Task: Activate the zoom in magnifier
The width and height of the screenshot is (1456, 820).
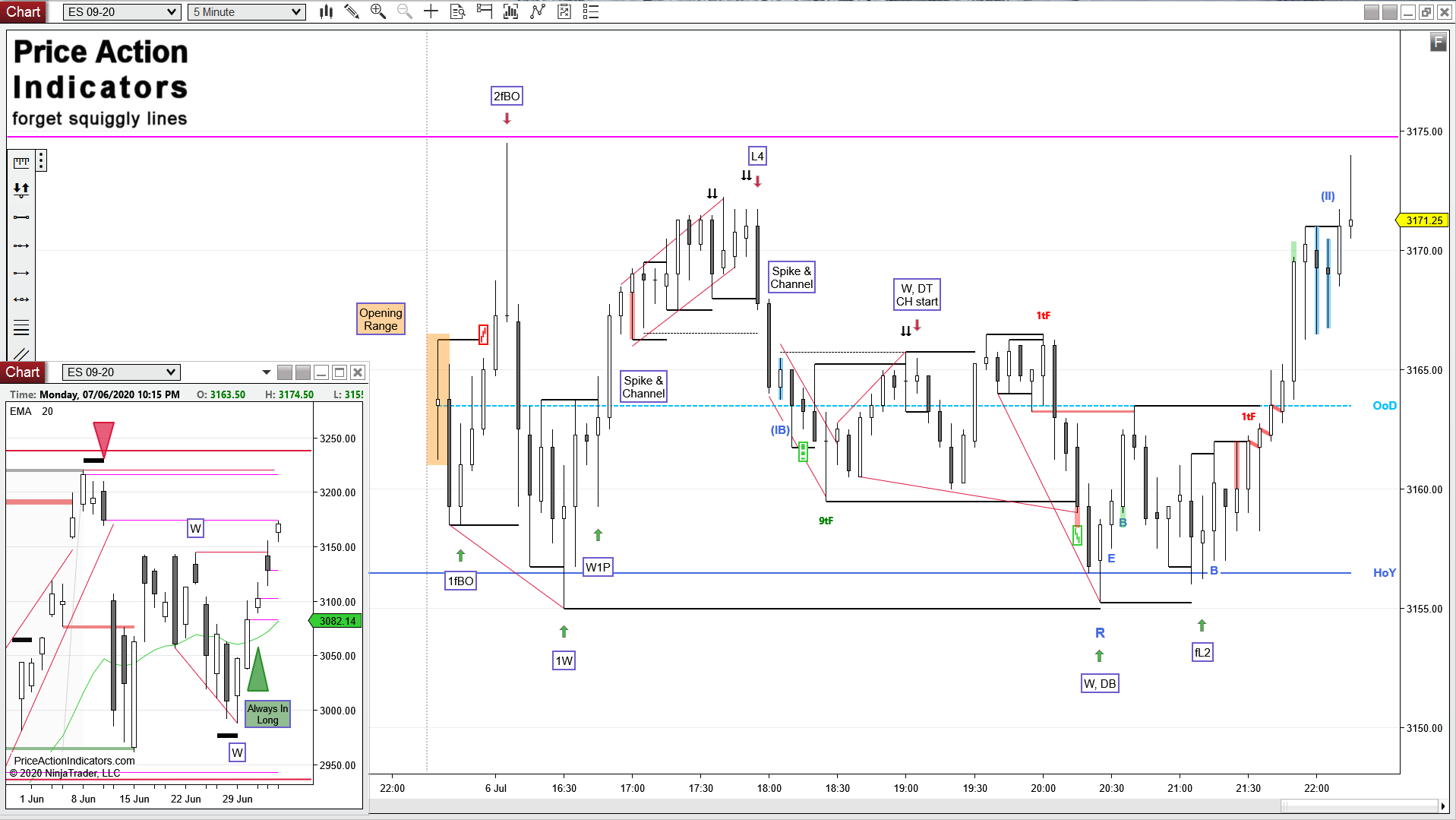Action: click(378, 11)
